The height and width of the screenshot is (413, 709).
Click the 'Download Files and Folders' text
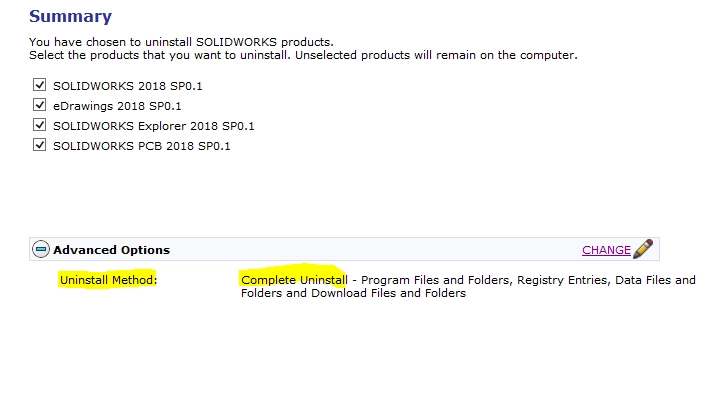pos(388,293)
